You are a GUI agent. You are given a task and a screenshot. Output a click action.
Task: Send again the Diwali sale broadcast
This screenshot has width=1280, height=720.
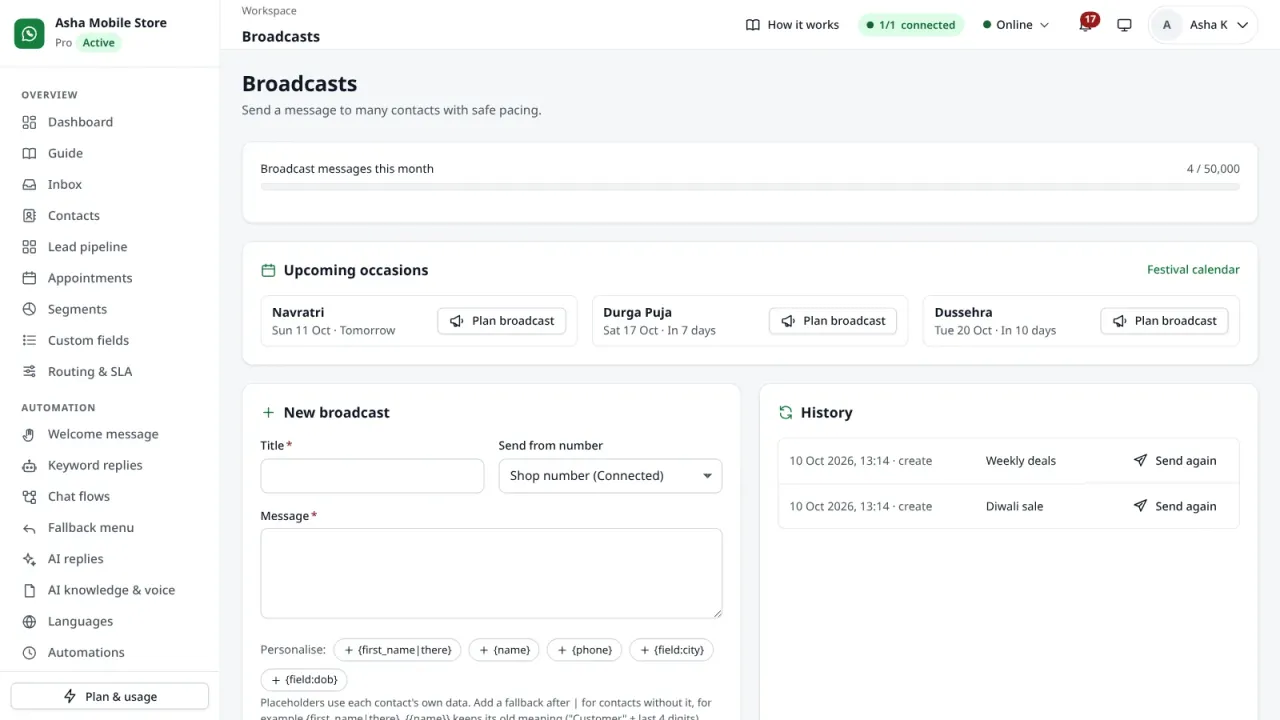[x=1175, y=506]
